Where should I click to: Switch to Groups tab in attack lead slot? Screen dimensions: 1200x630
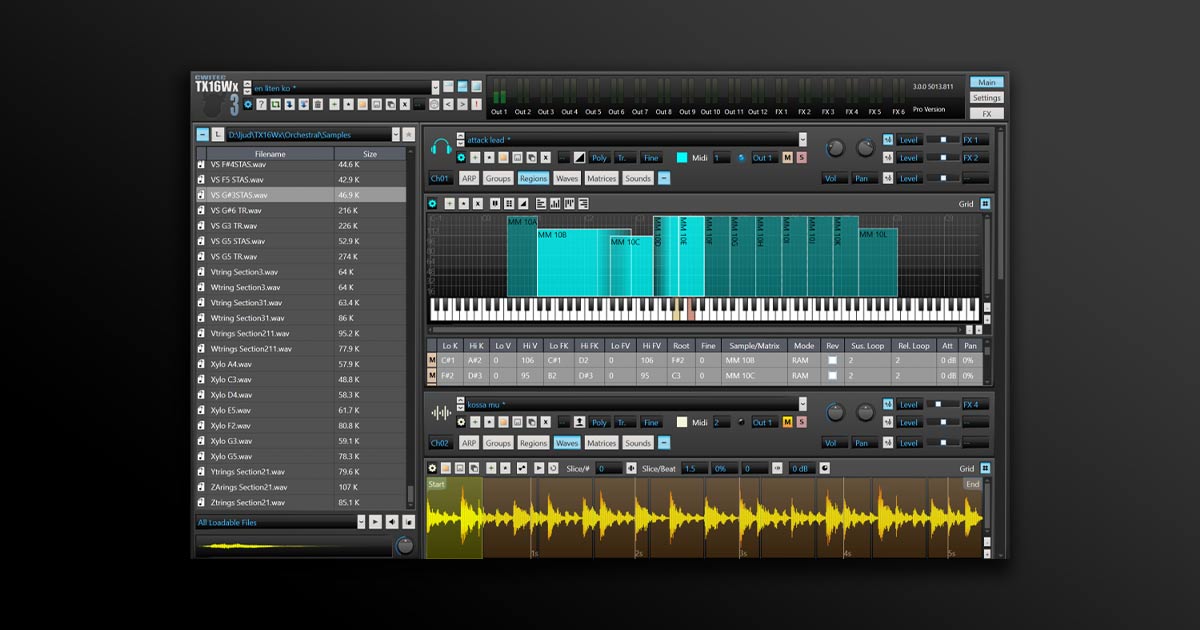click(x=498, y=178)
